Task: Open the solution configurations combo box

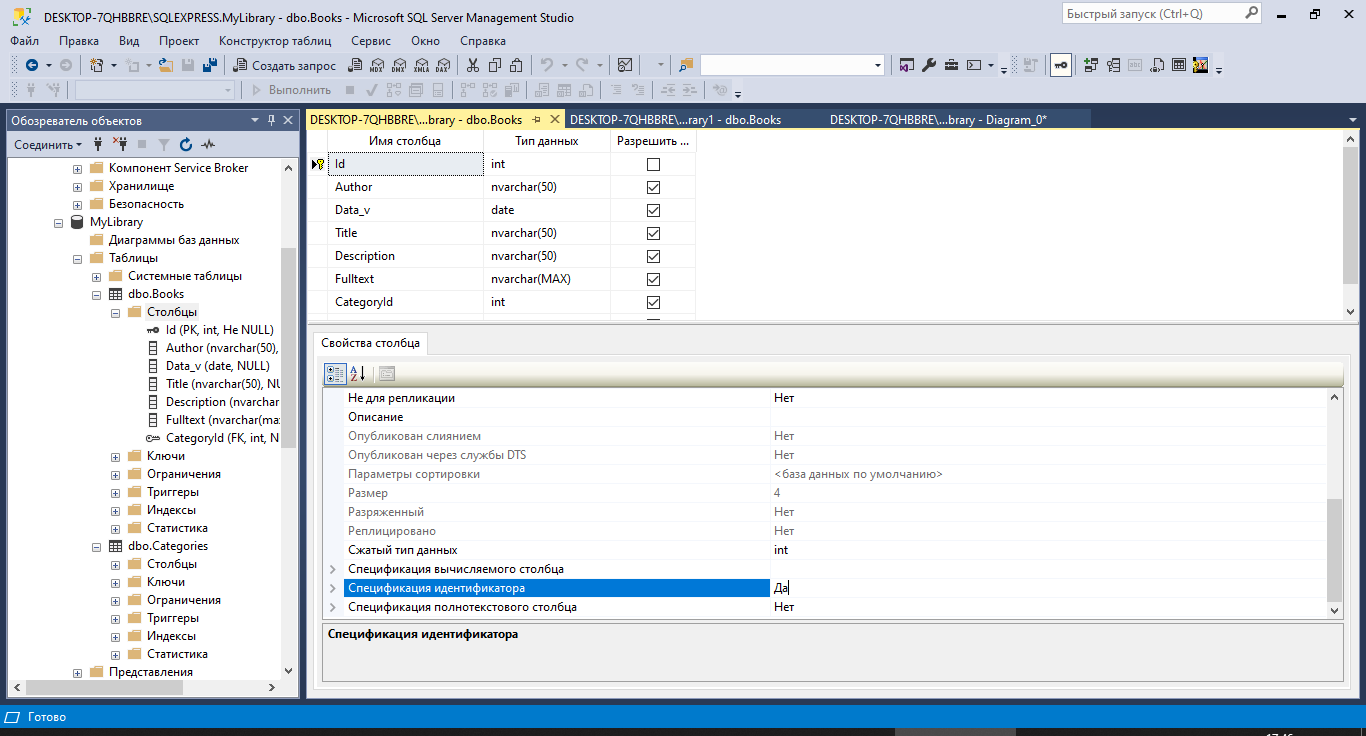Action: click(793, 65)
